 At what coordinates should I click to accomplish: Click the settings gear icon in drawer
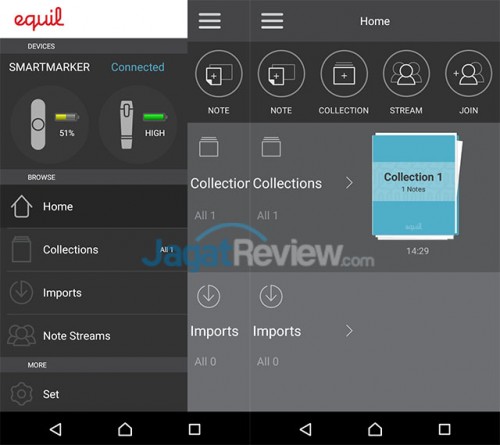pyautogui.click(x=21, y=394)
